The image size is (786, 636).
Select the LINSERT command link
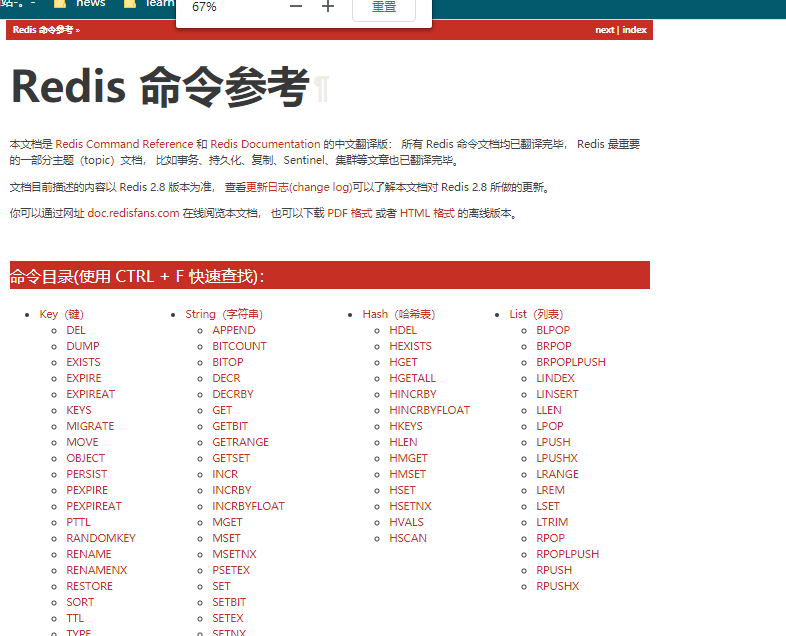(x=557, y=394)
